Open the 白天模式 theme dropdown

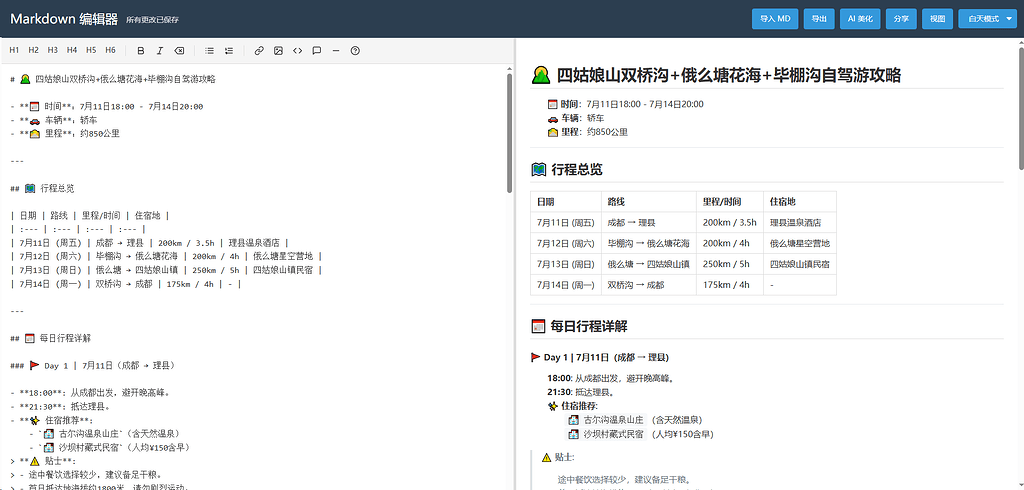pos(987,19)
